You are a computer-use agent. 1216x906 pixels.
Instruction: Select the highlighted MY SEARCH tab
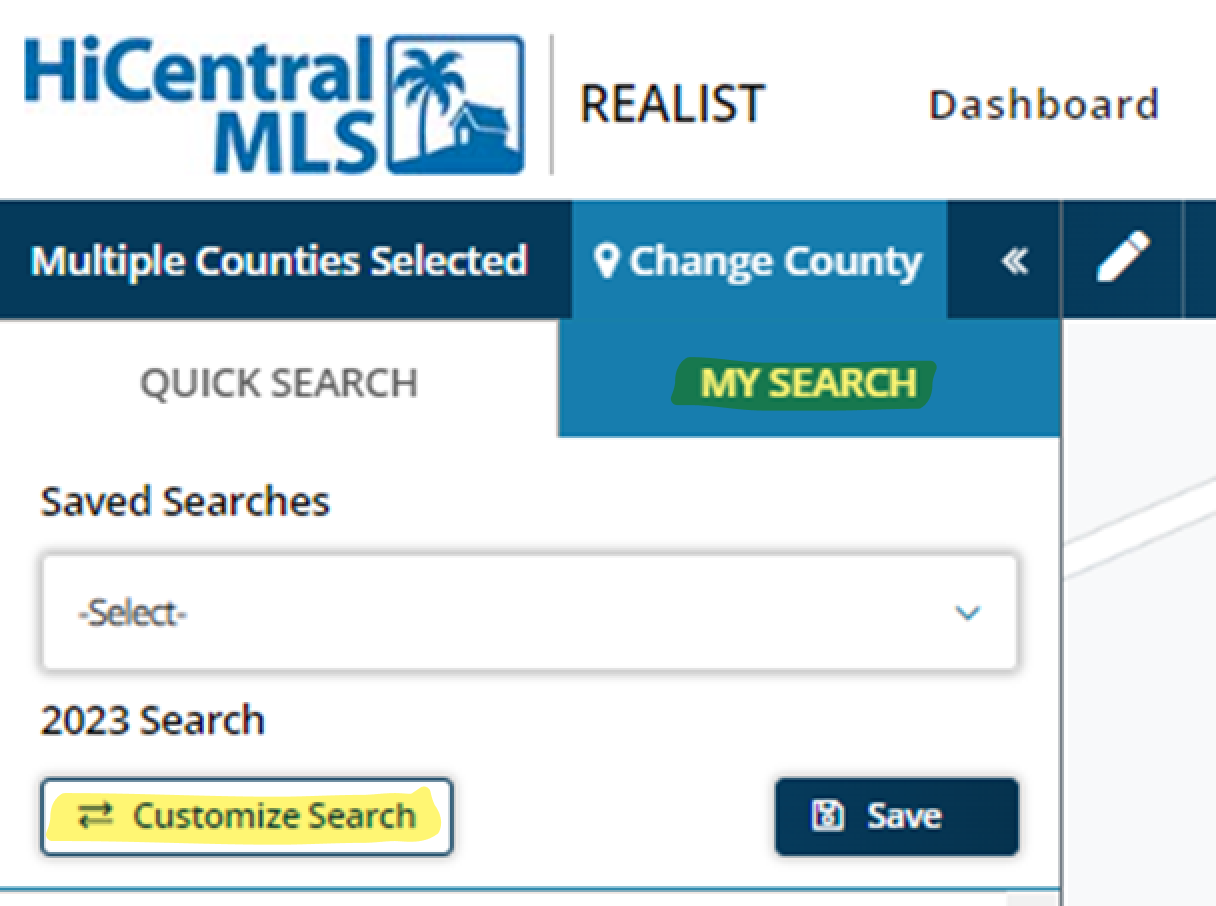[807, 383]
